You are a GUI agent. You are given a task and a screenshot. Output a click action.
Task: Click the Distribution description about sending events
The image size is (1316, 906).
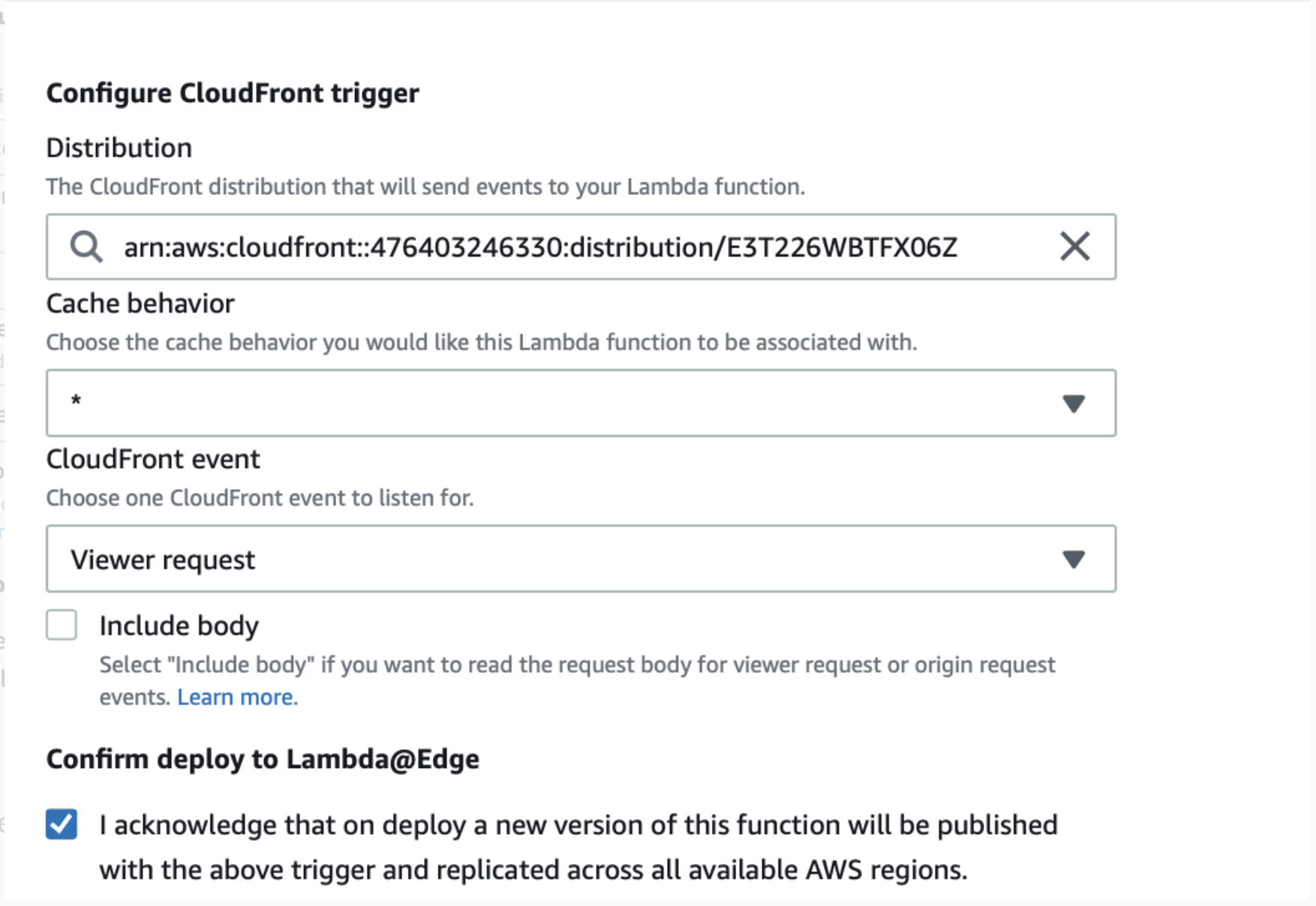tap(425, 187)
